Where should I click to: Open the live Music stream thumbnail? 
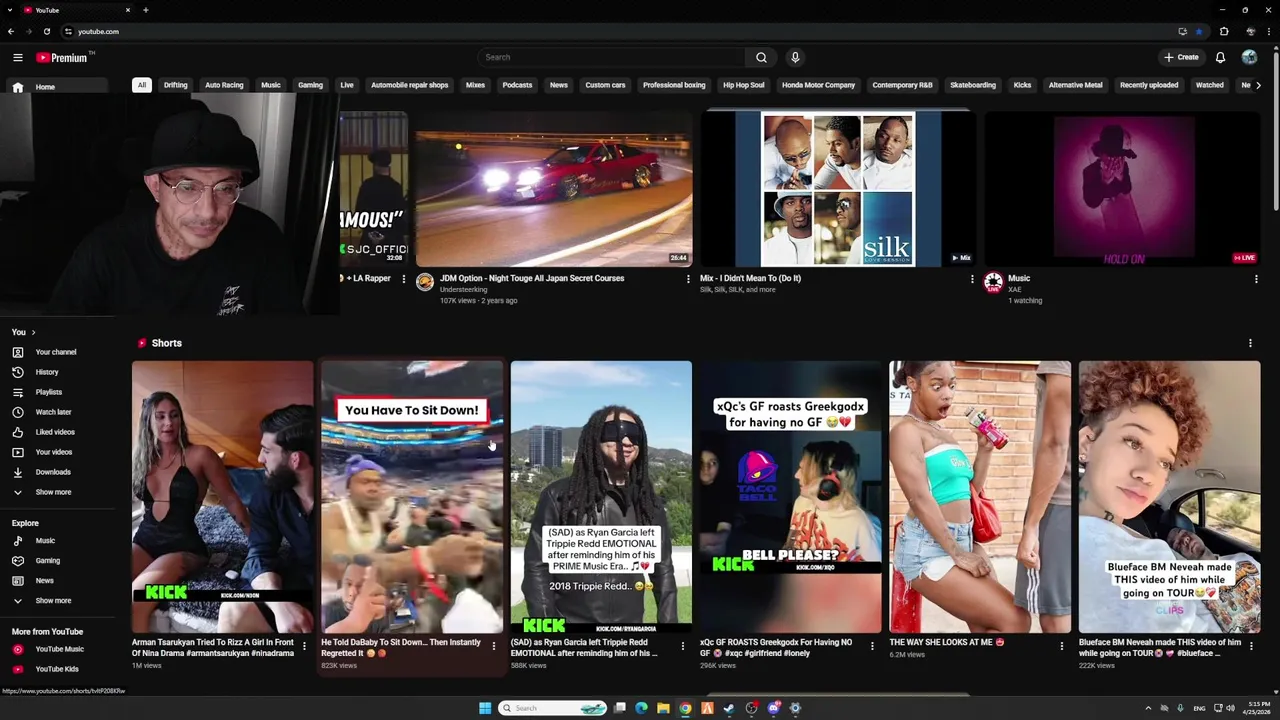tap(1122, 189)
